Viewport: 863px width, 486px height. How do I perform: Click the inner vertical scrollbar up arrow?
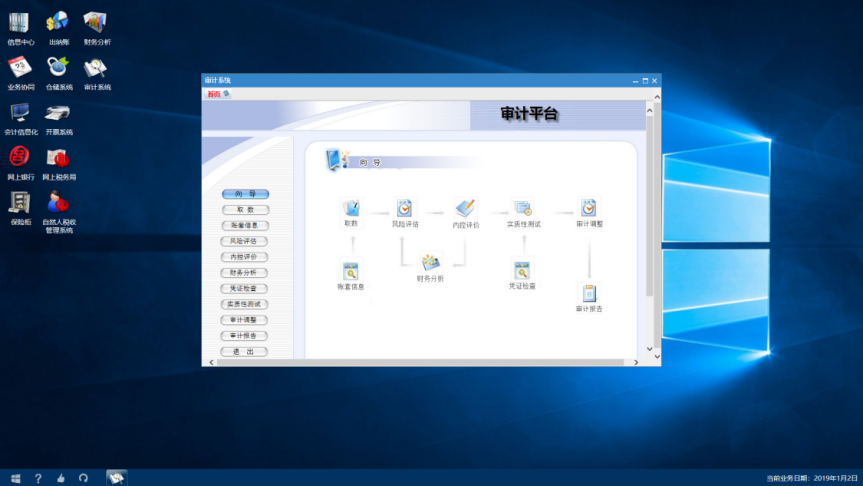[x=649, y=111]
